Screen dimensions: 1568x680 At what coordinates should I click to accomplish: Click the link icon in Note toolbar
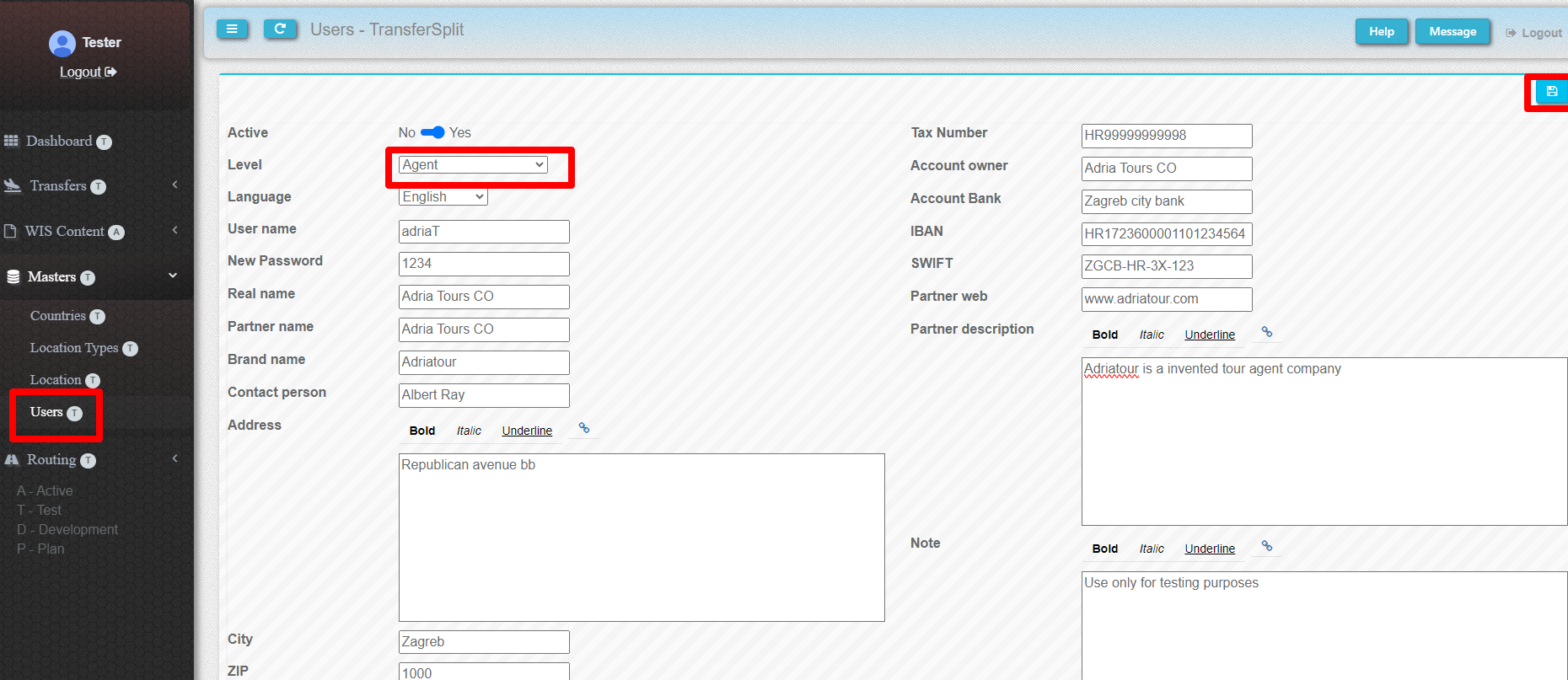(1266, 547)
